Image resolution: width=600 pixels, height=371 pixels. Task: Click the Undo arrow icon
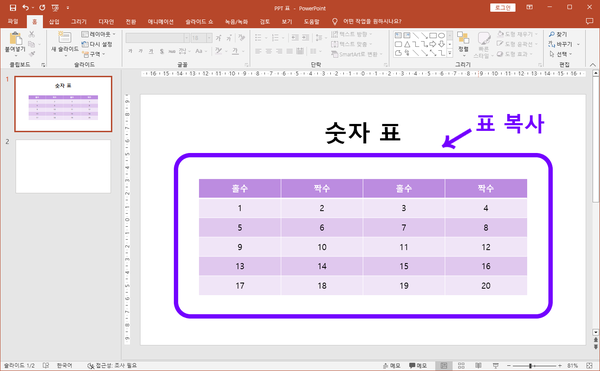[26, 8]
